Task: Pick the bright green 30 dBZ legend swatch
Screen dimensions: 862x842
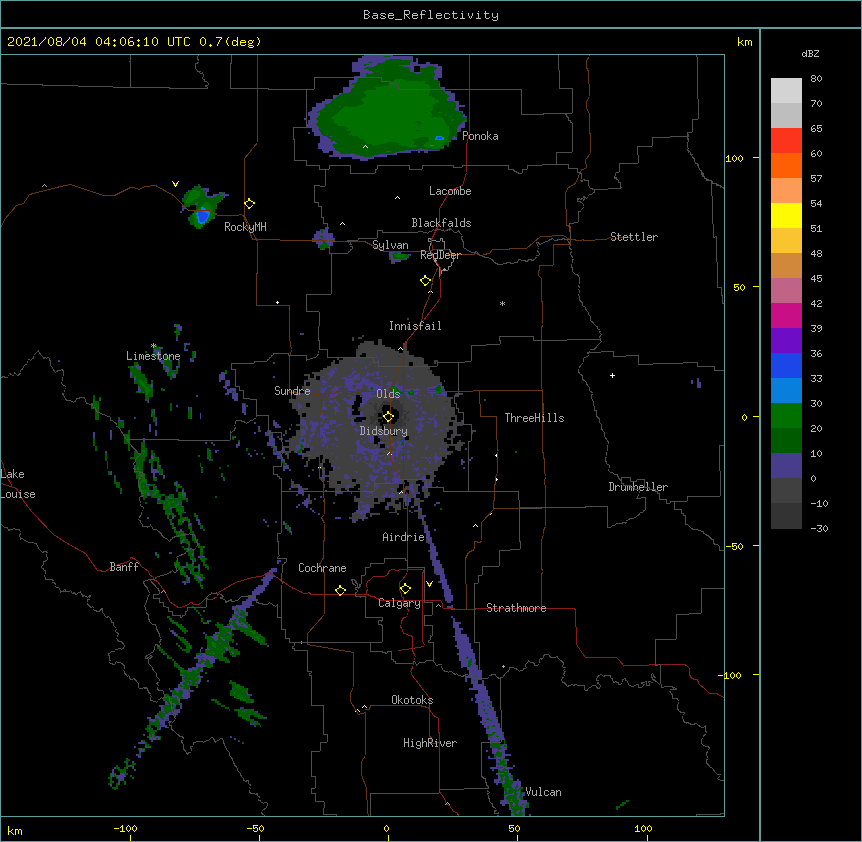Action: pyautogui.click(x=786, y=416)
